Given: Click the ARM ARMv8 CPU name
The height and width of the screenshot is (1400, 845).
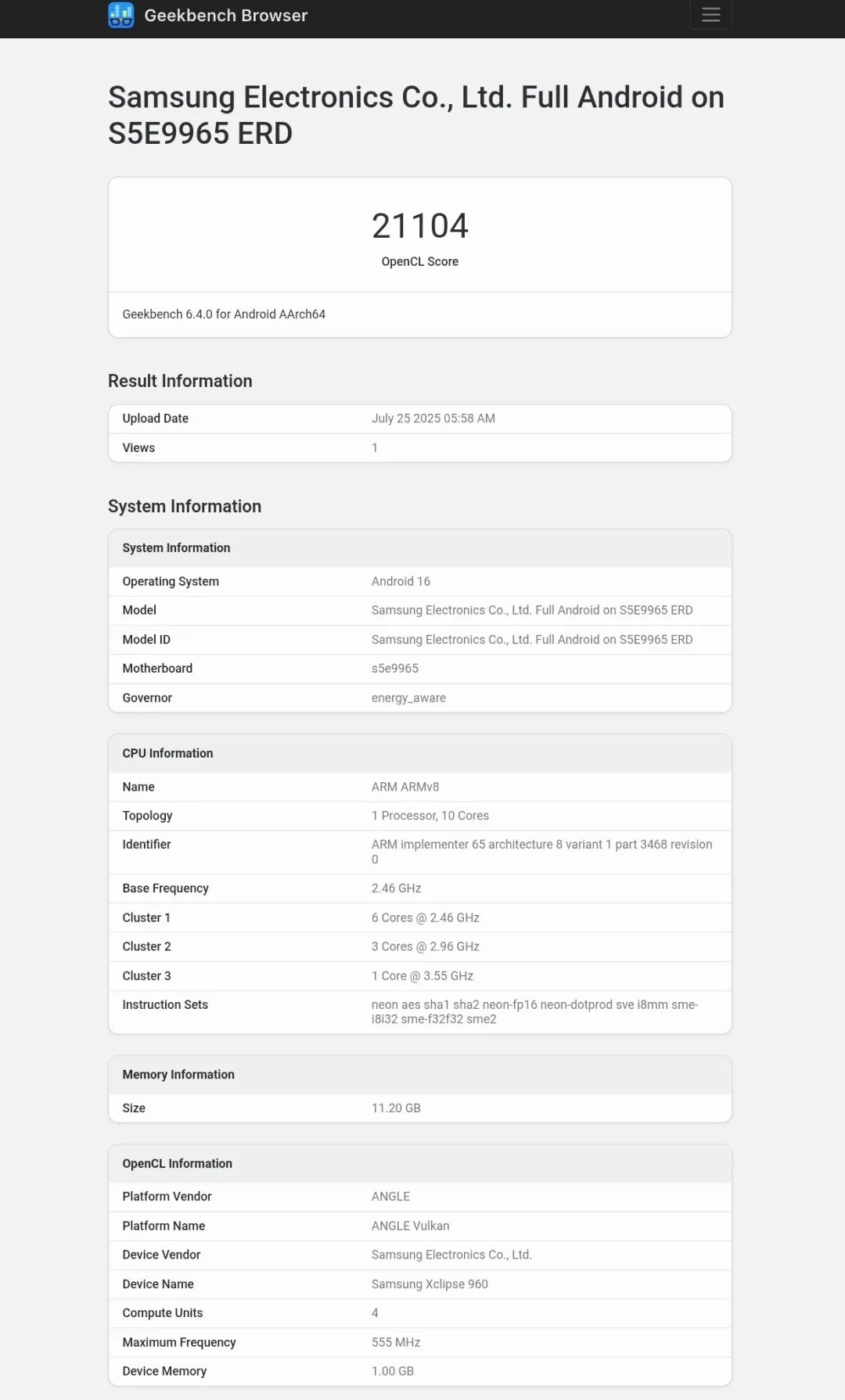Looking at the screenshot, I should [x=405, y=787].
